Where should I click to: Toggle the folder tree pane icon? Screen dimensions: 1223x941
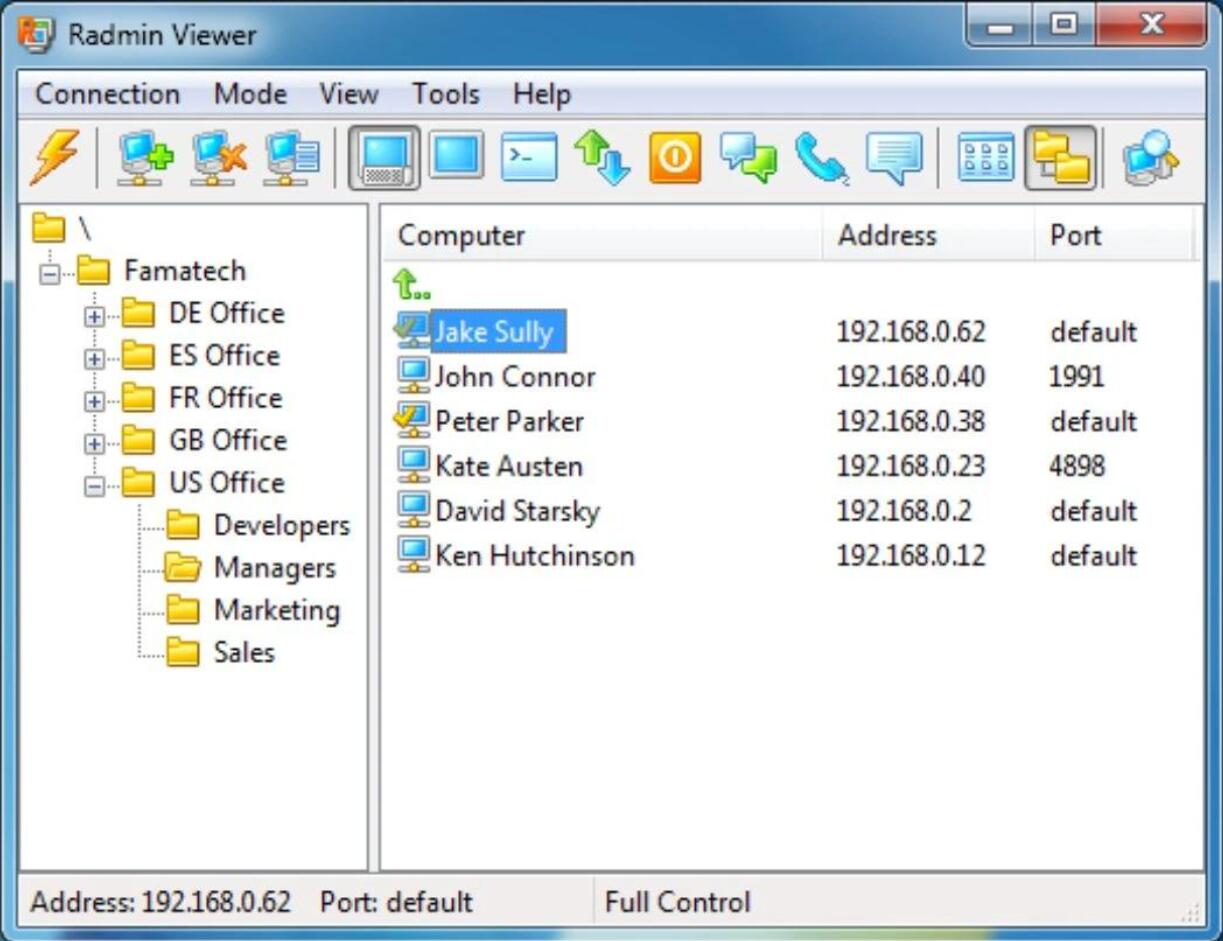[x=1061, y=158]
